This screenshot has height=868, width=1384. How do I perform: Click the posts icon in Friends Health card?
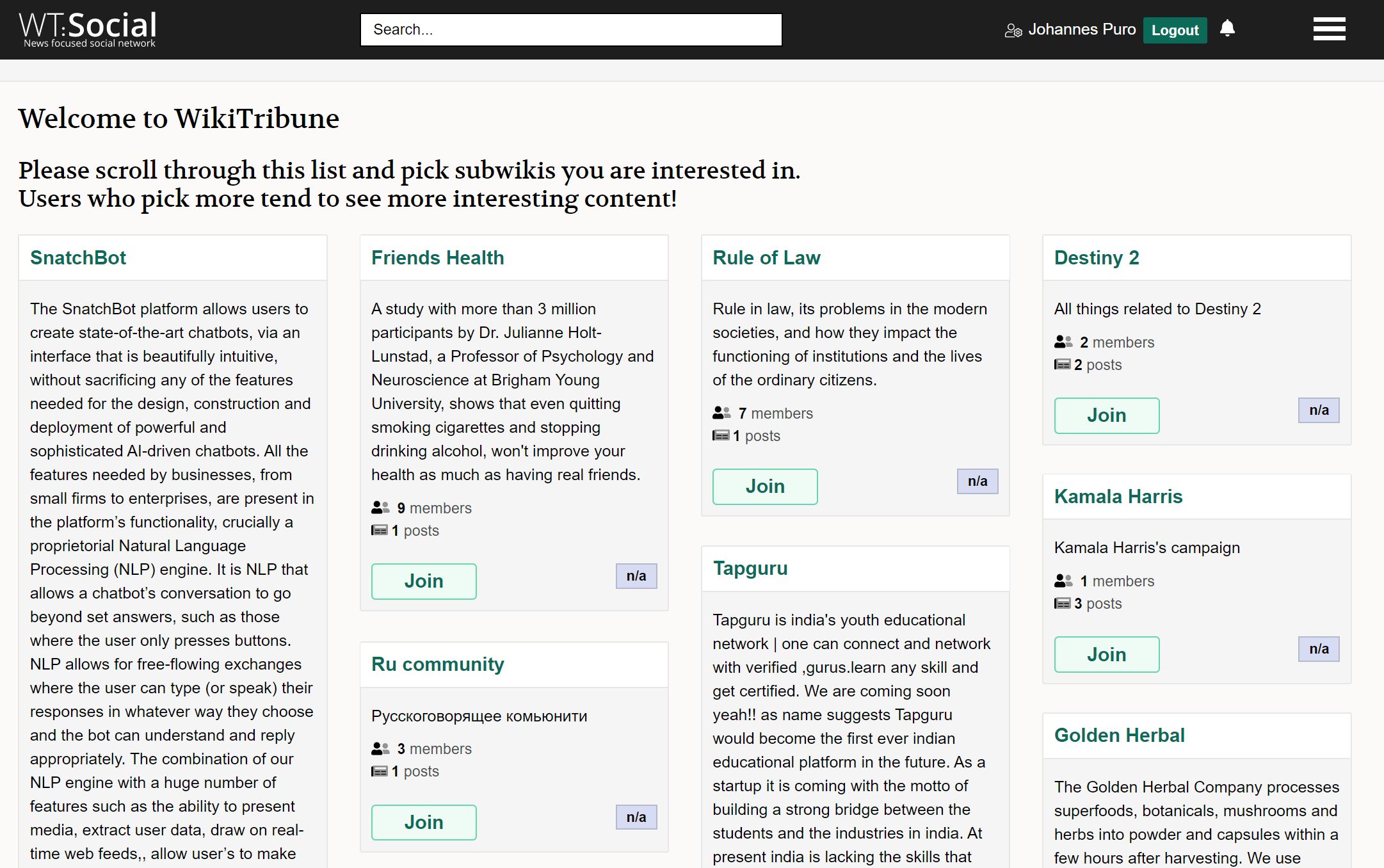[380, 530]
